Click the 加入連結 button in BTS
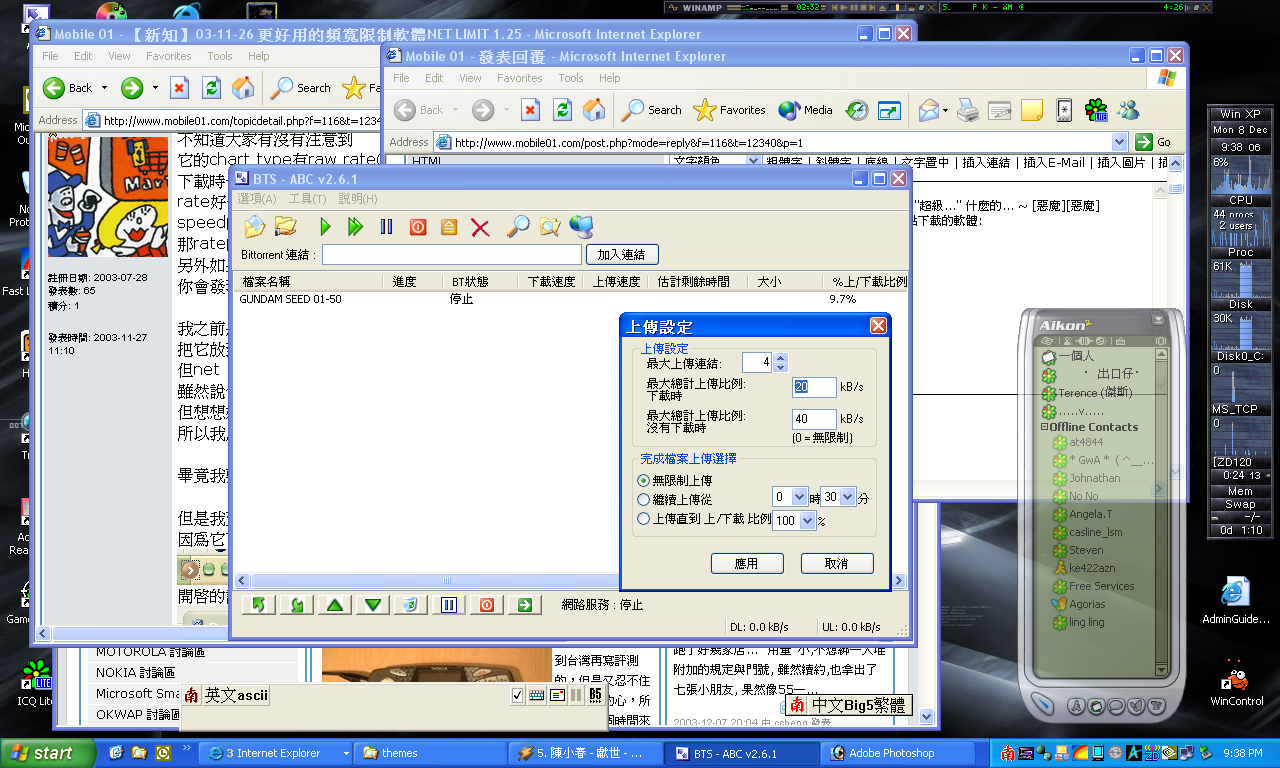 click(x=622, y=254)
